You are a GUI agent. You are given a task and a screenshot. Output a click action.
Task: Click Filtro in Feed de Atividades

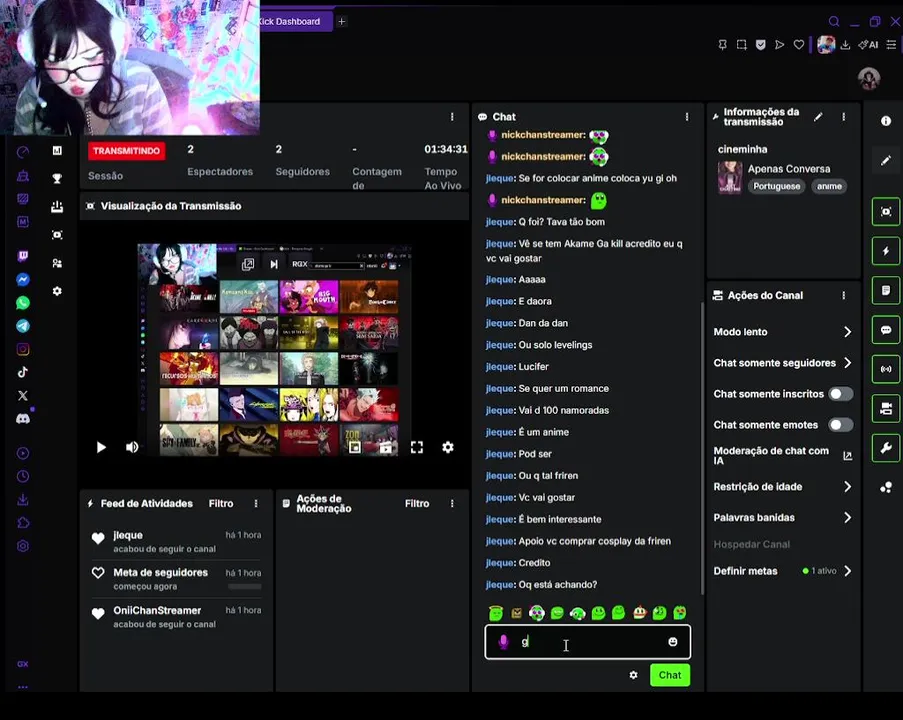click(221, 504)
